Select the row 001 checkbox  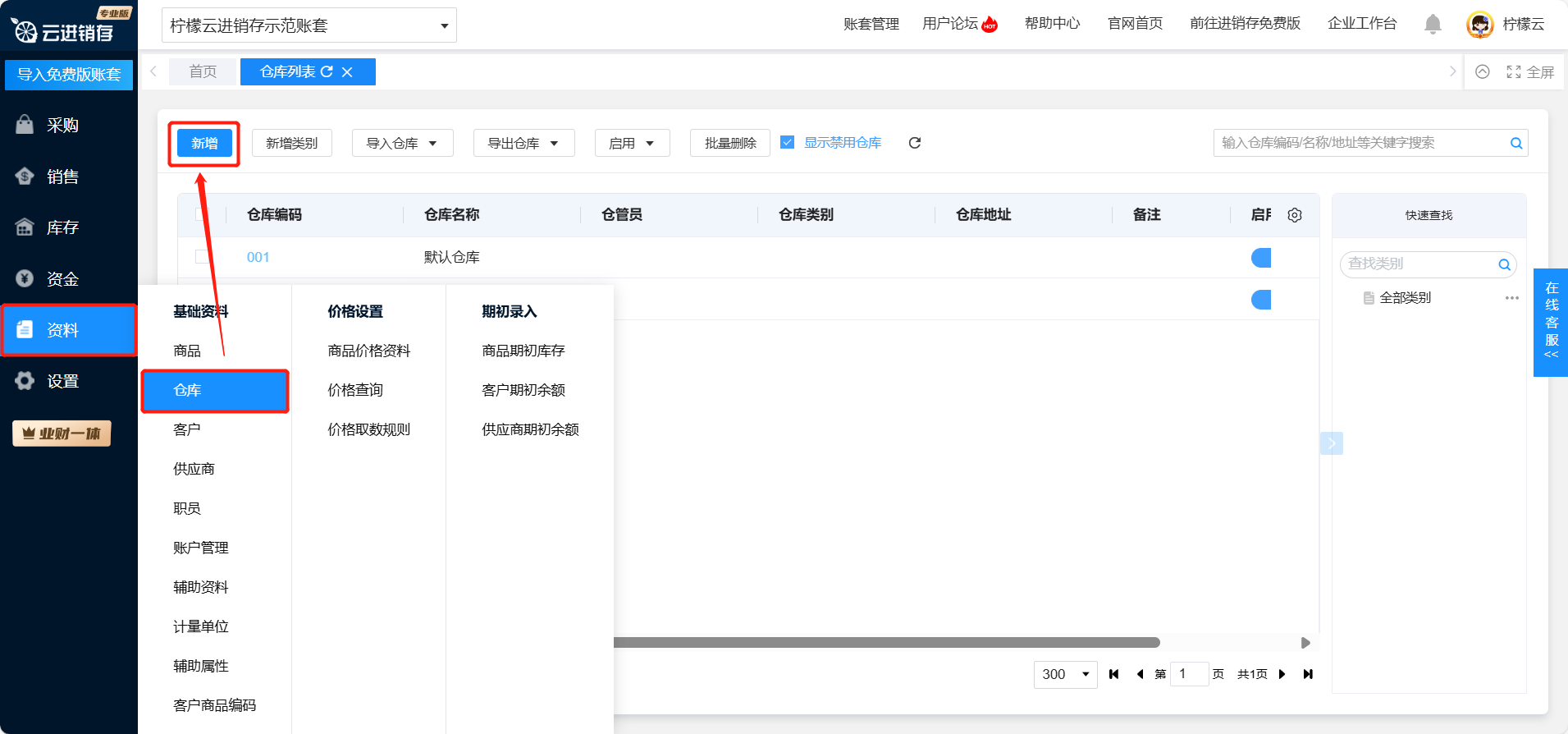pyautogui.click(x=202, y=257)
